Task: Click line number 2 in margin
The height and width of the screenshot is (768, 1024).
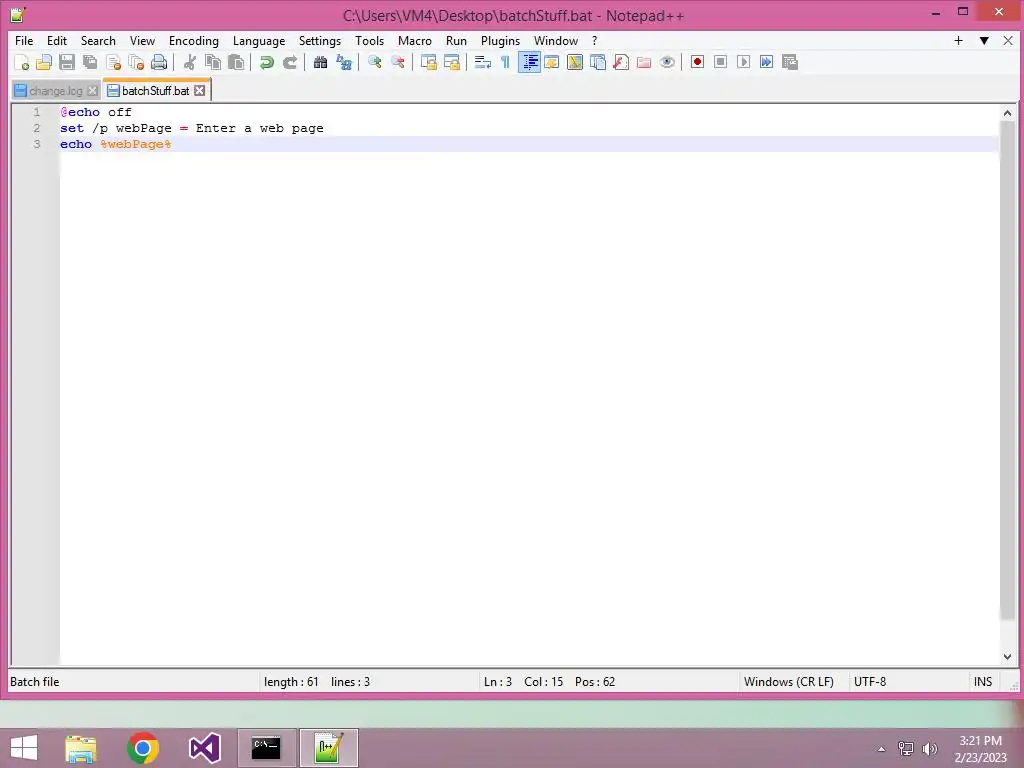Action: pos(37,128)
